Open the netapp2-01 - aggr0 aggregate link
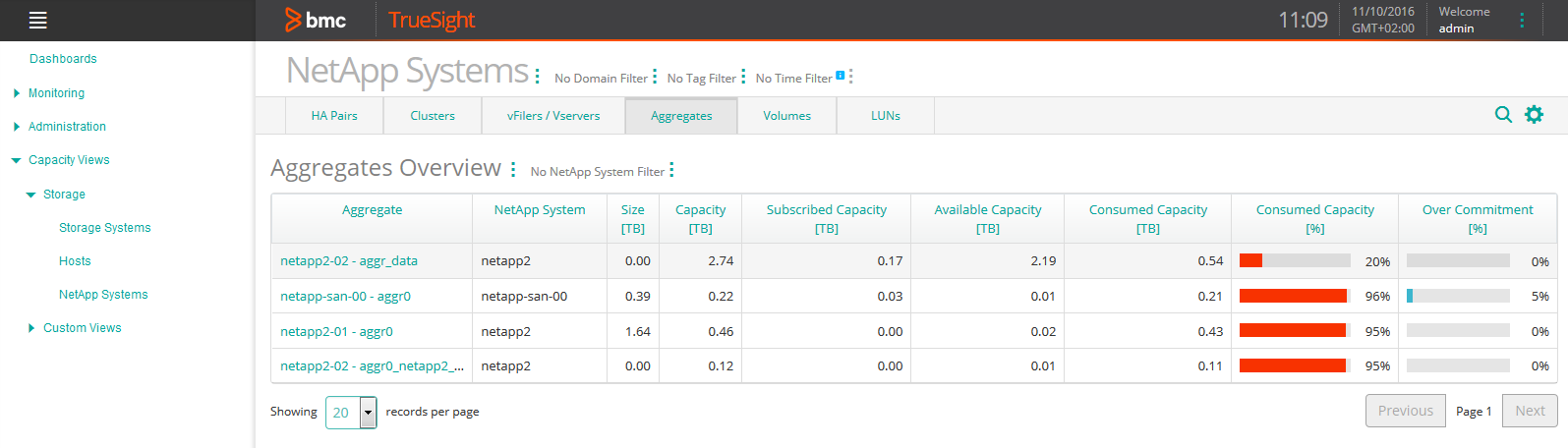This screenshot has height=448, width=1568. (x=337, y=332)
